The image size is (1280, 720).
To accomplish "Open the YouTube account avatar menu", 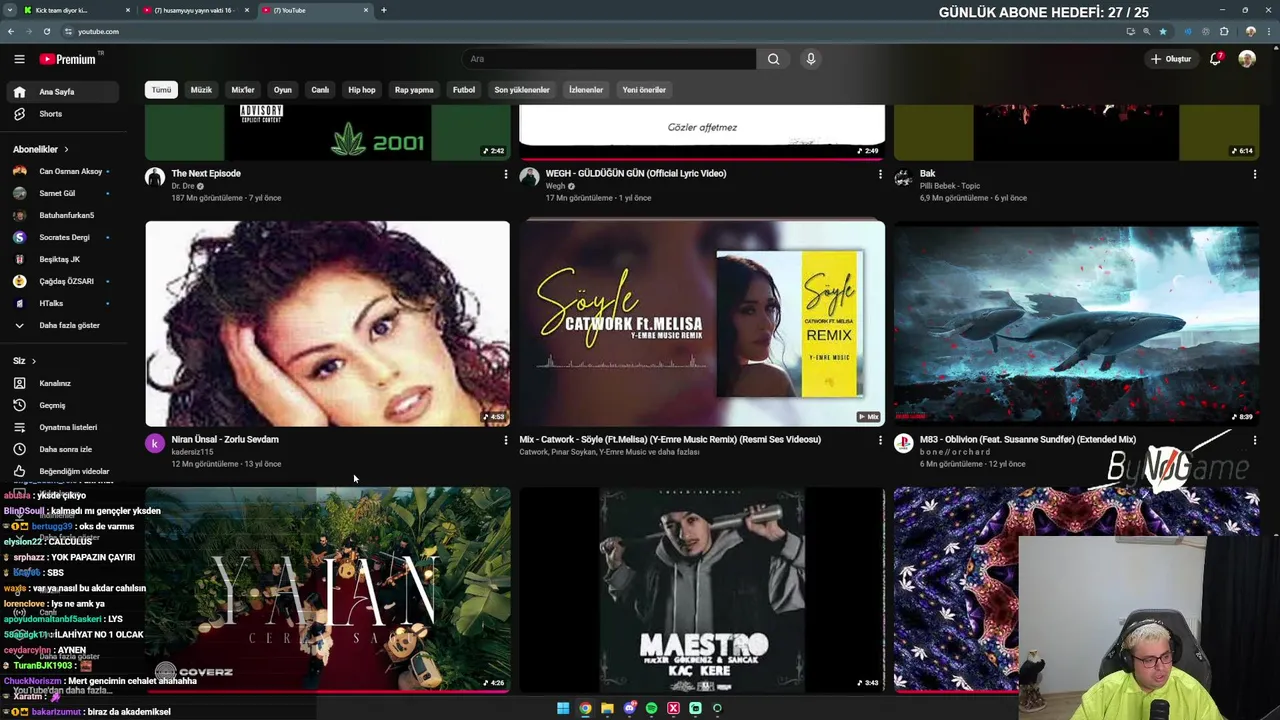I will point(1247,59).
